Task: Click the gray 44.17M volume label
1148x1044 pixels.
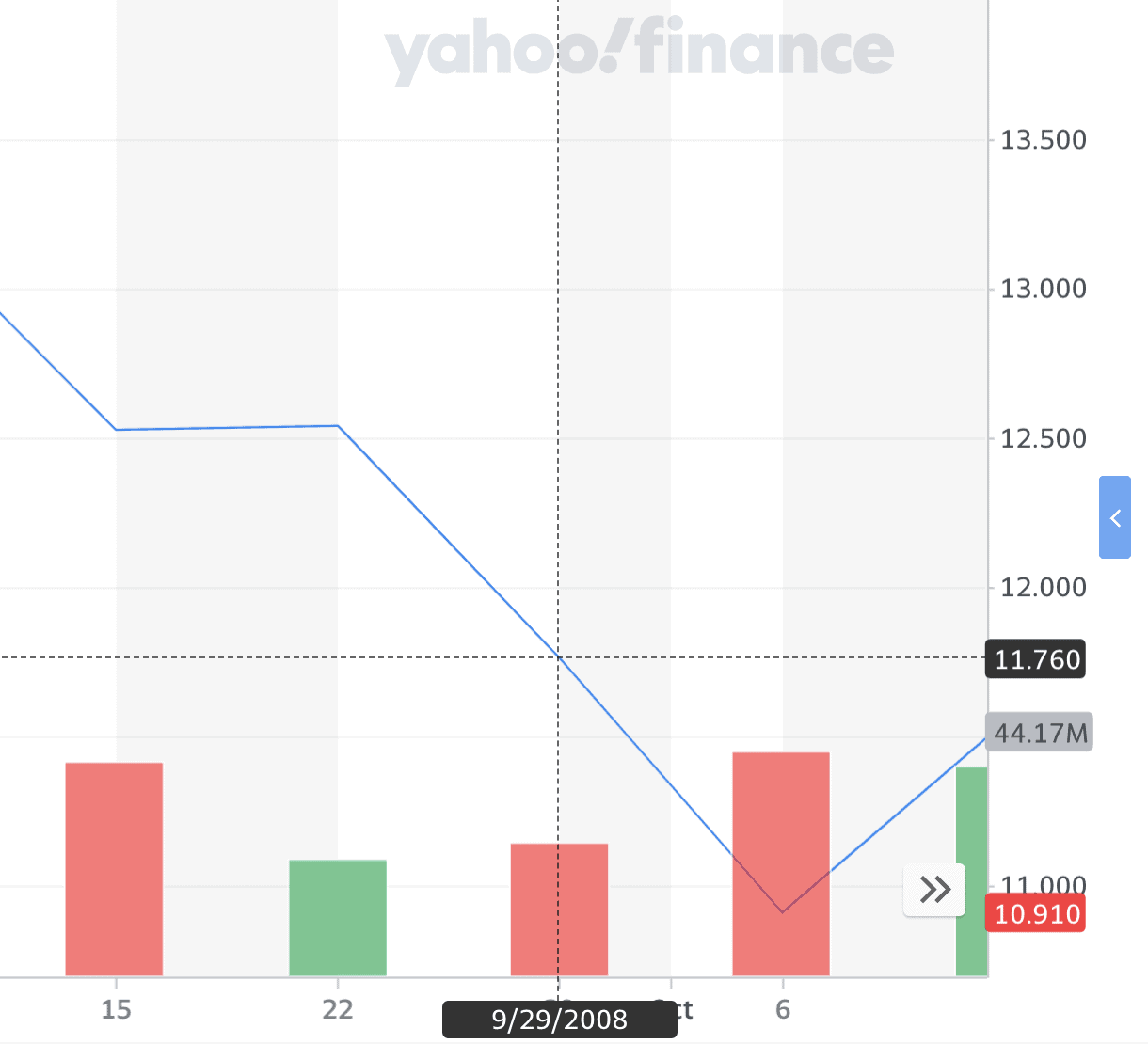Action: click(1040, 733)
